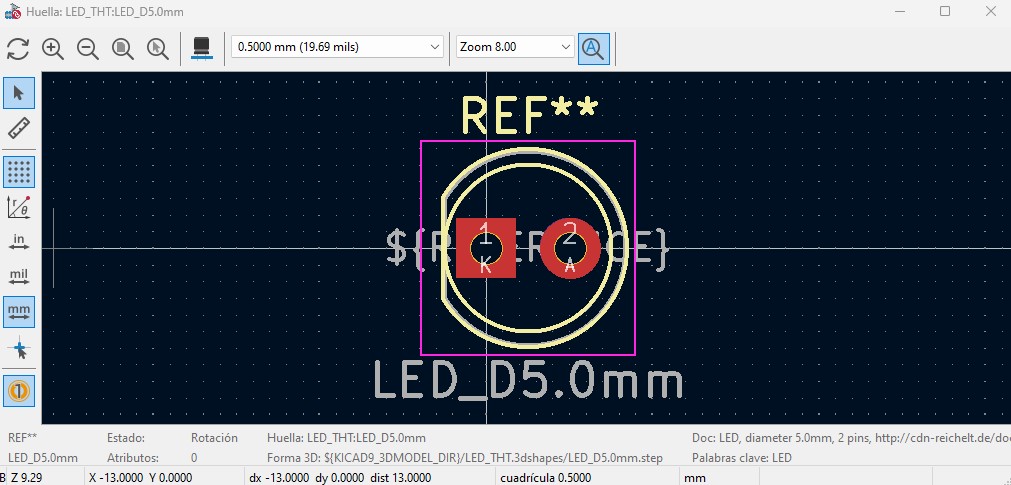Toggle grid dots display
This screenshot has width=1011, height=485.
coord(19,172)
